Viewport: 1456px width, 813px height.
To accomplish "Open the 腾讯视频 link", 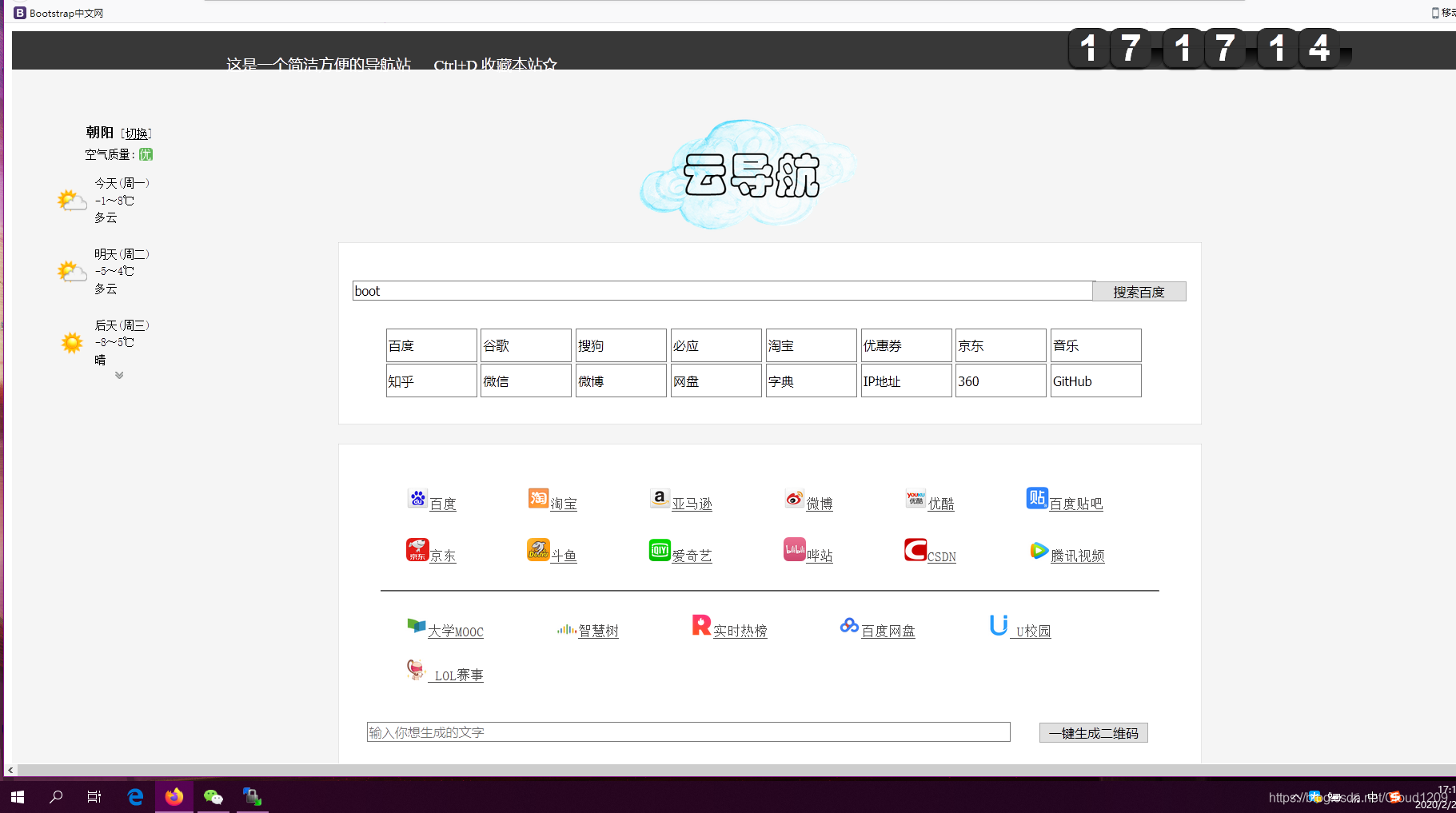I will click(x=1078, y=556).
